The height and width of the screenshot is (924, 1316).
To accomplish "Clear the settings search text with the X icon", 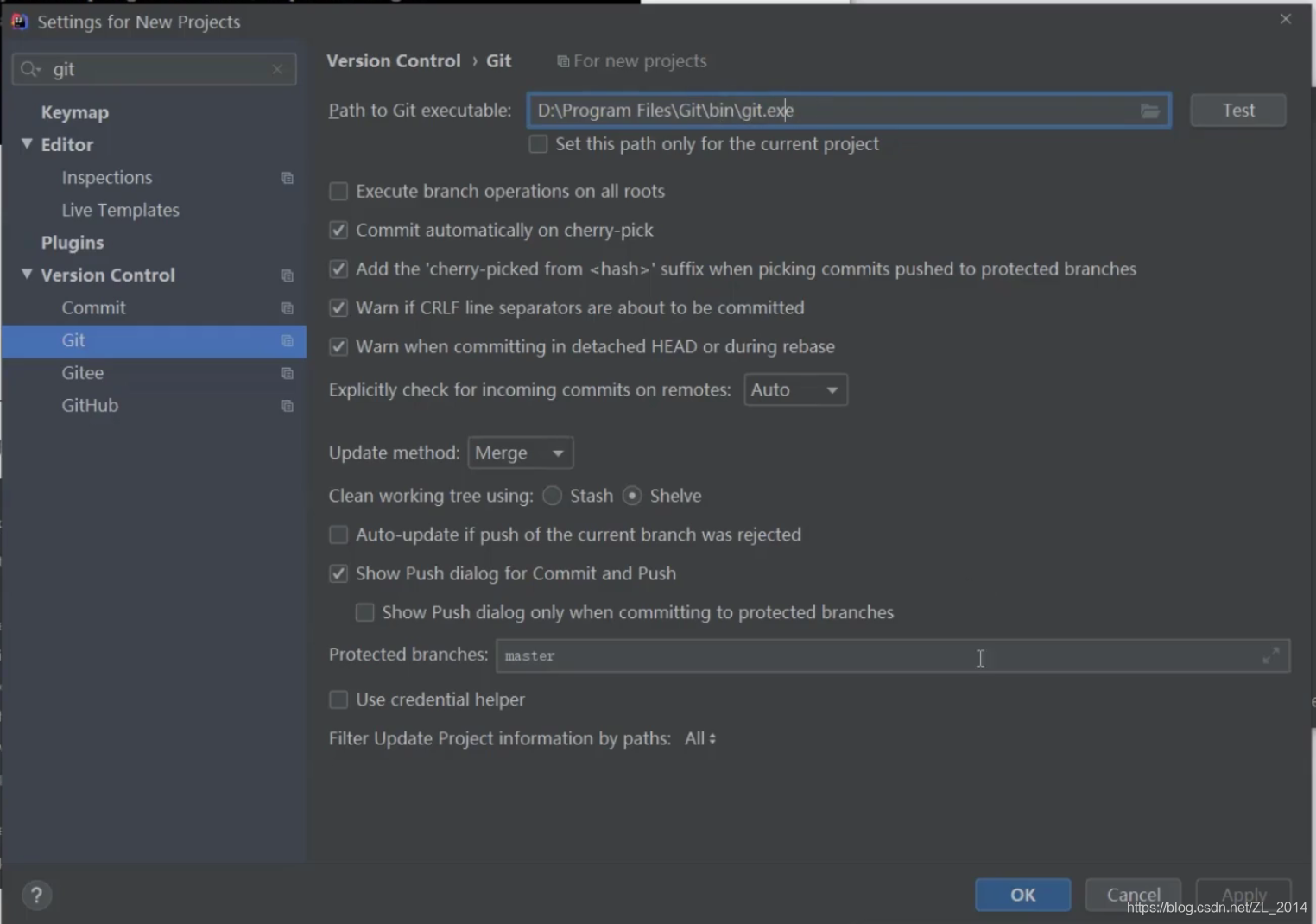I will tap(277, 69).
